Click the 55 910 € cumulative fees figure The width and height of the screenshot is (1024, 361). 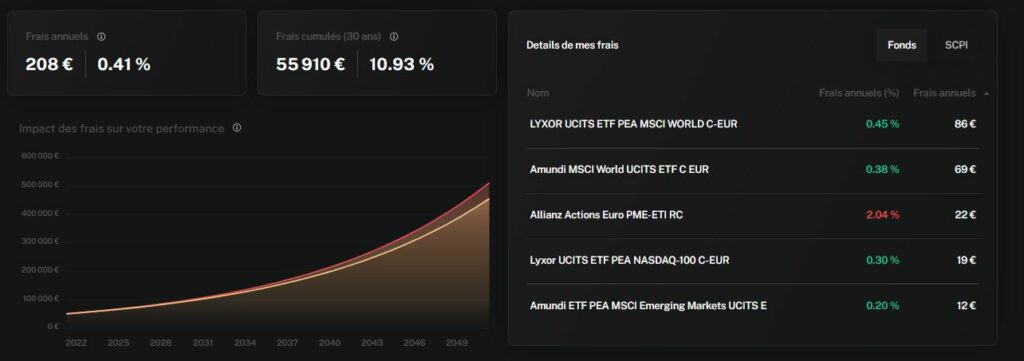pos(311,65)
